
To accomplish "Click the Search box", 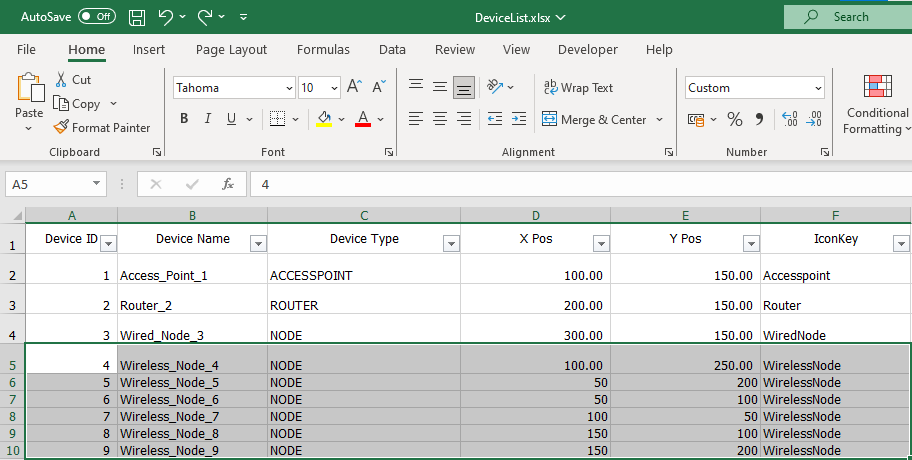I will [x=848, y=17].
